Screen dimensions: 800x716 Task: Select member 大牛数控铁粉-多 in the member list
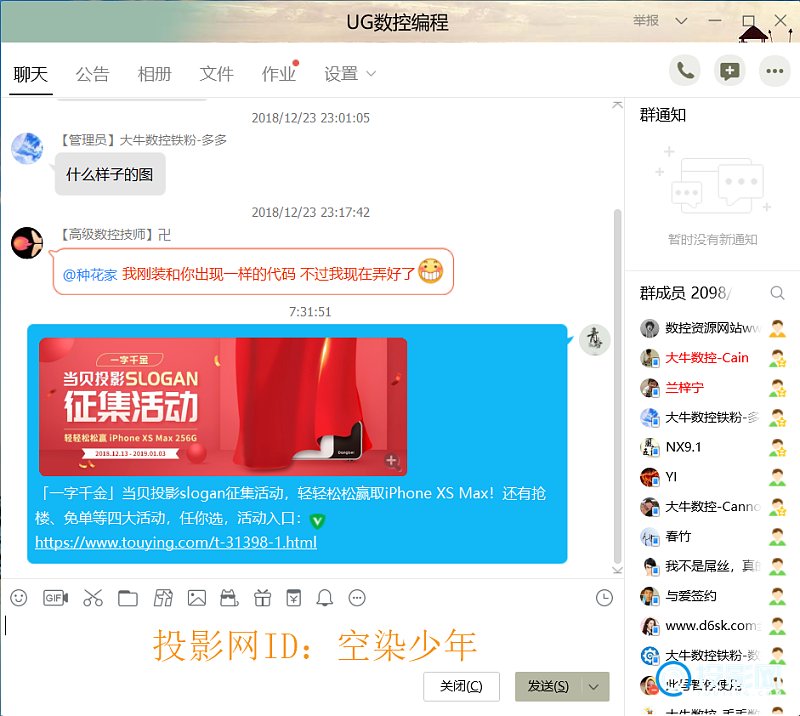click(713, 417)
